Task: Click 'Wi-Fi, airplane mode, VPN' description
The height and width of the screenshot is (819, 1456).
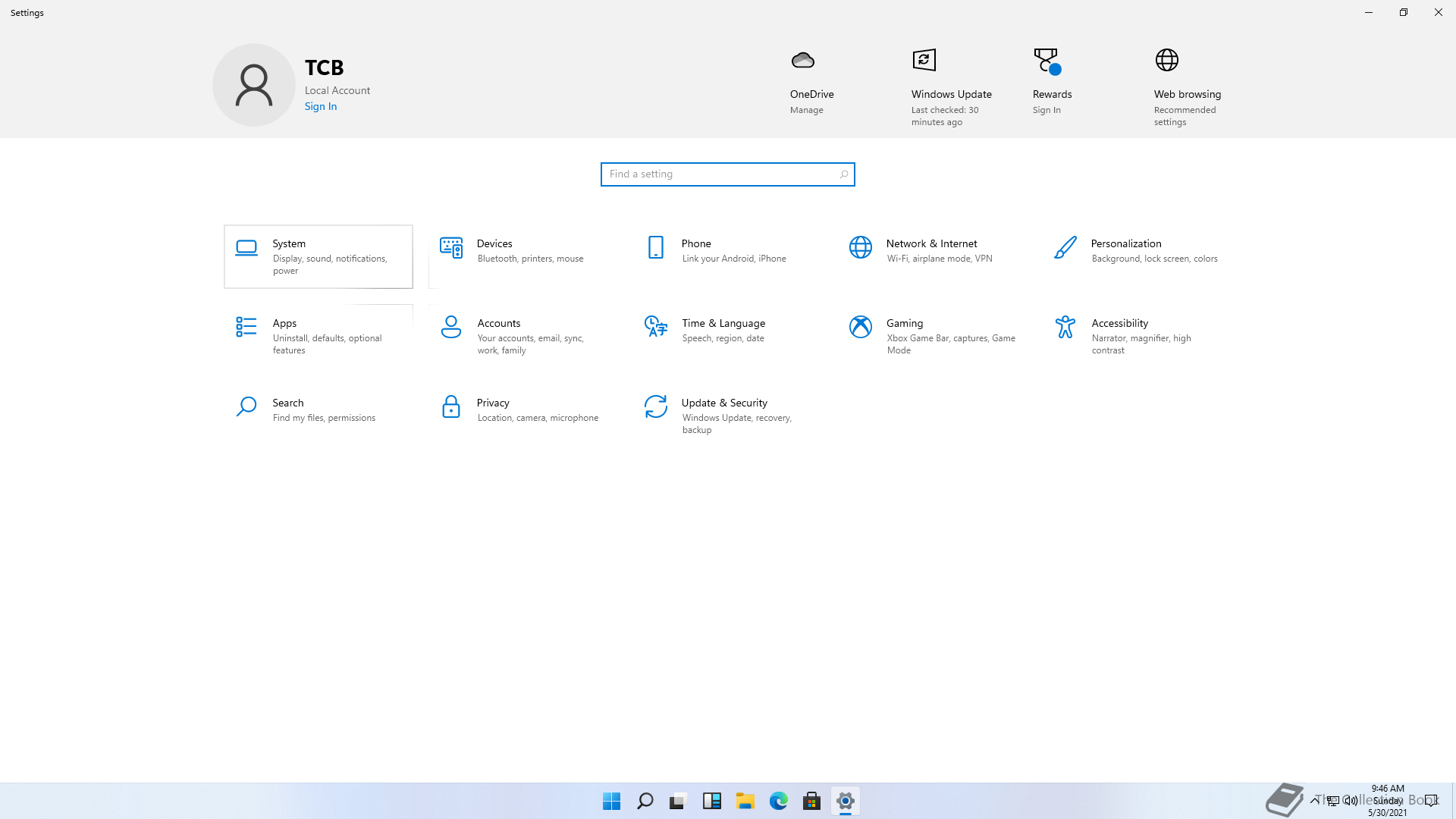Action: (940, 259)
